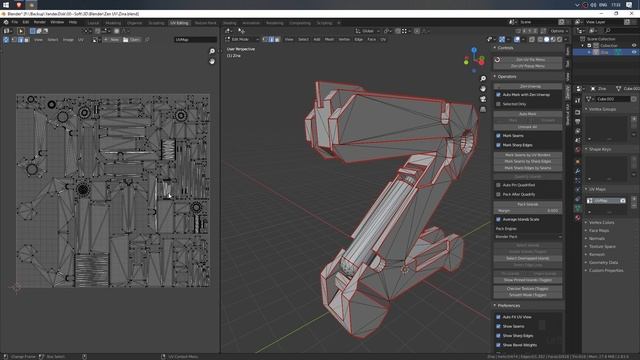Select face select mode in 3D viewport header
This screenshot has height=360, width=640.
pyautogui.click(x=277, y=39)
